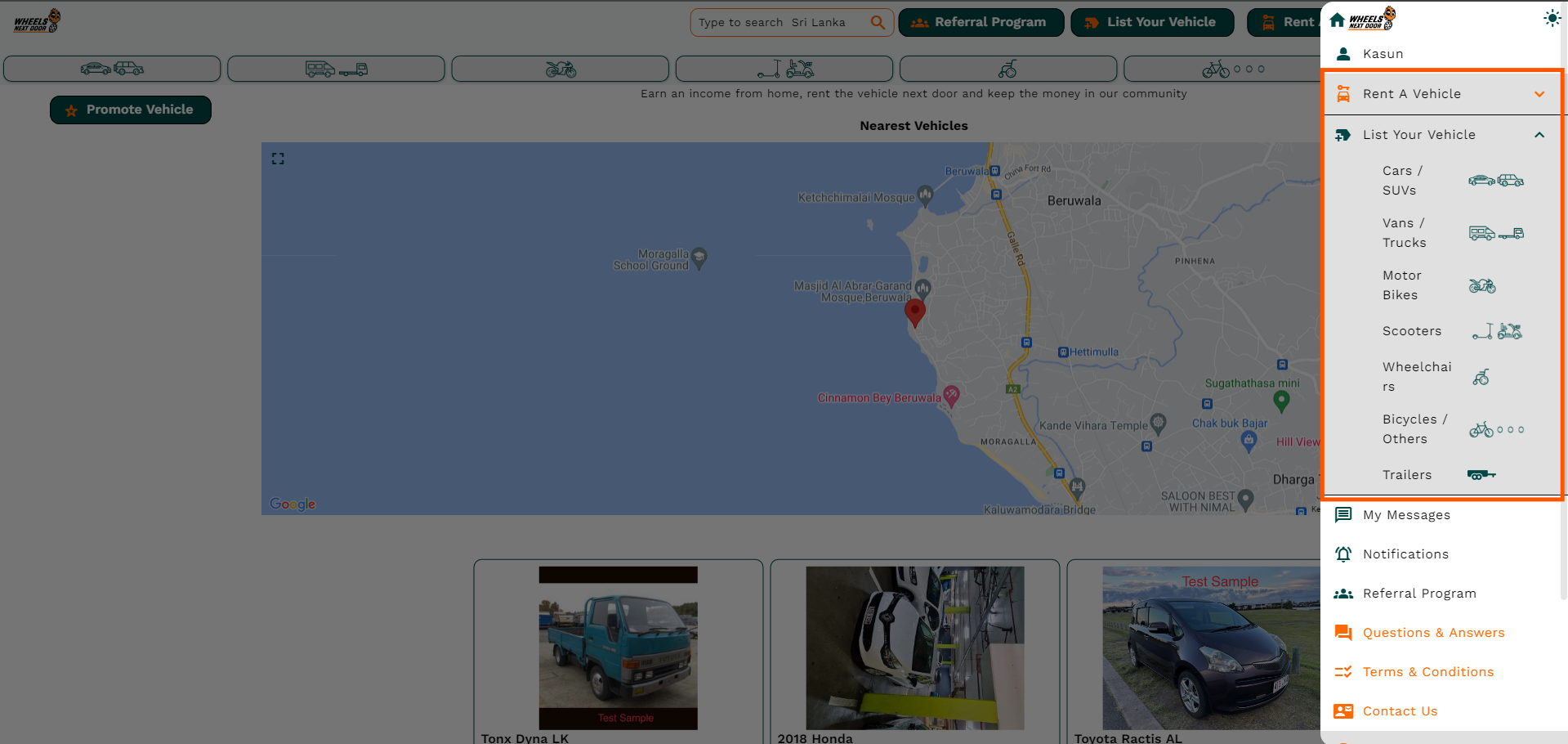The height and width of the screenshot is (744, 1568).
Task: Click the Wheelchairs icon in sidebar
Action: pyautogui.click(x=1481, y=377)
